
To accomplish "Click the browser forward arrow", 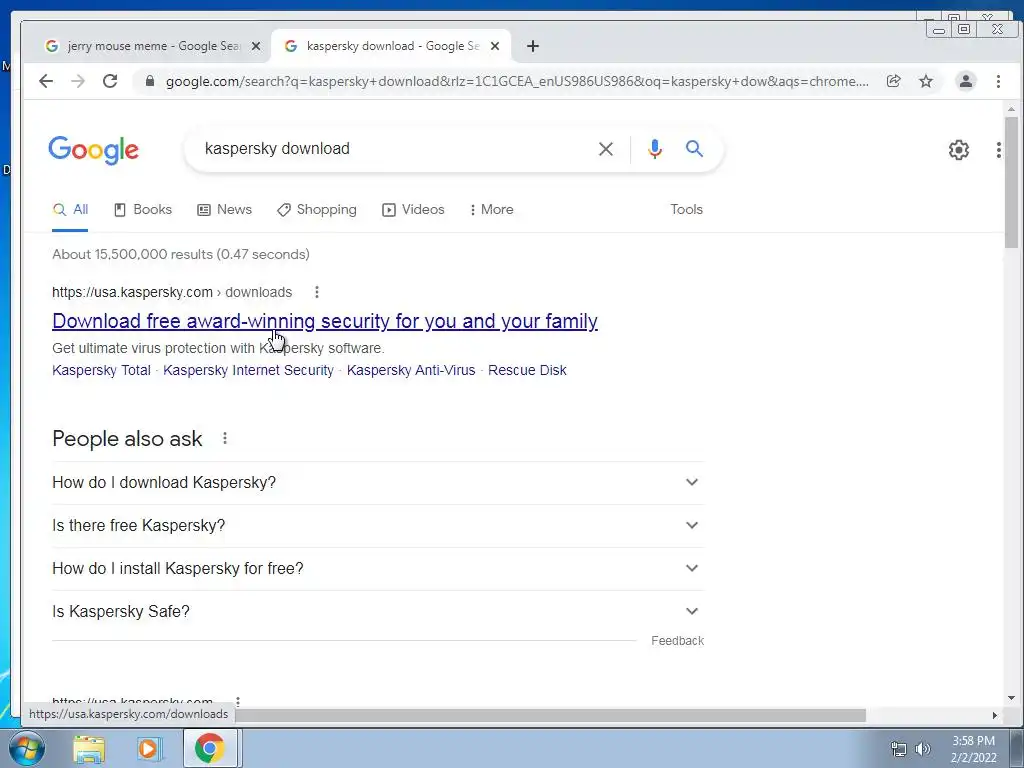I will 78,81.
